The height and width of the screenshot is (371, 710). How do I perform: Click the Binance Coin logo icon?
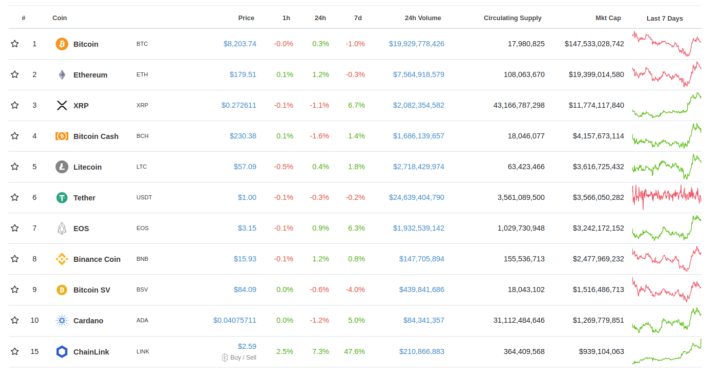pyautogui.click(x=62, y=259)
